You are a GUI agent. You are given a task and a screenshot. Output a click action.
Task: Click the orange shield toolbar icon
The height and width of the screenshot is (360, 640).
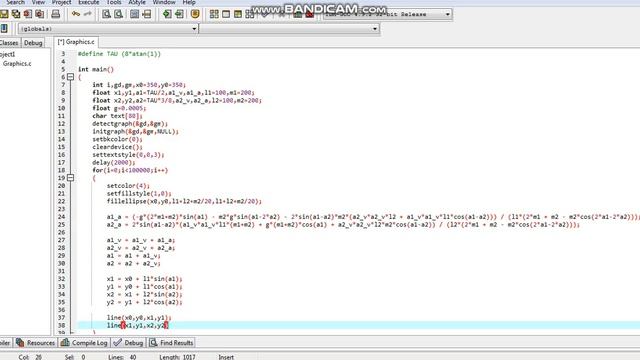coord(195,14)
